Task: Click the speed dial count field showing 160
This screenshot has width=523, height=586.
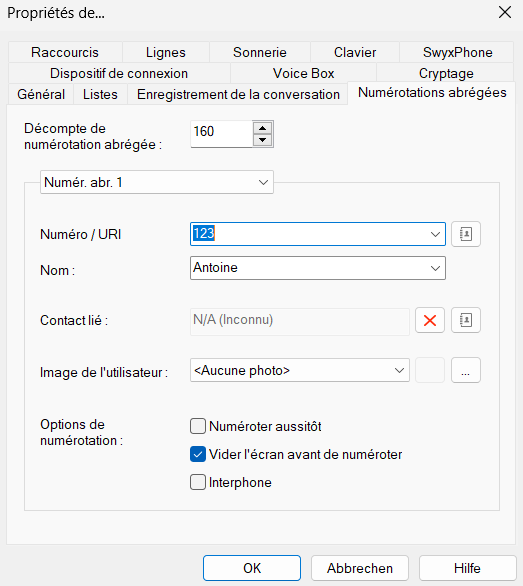Action: click(222, 134)
